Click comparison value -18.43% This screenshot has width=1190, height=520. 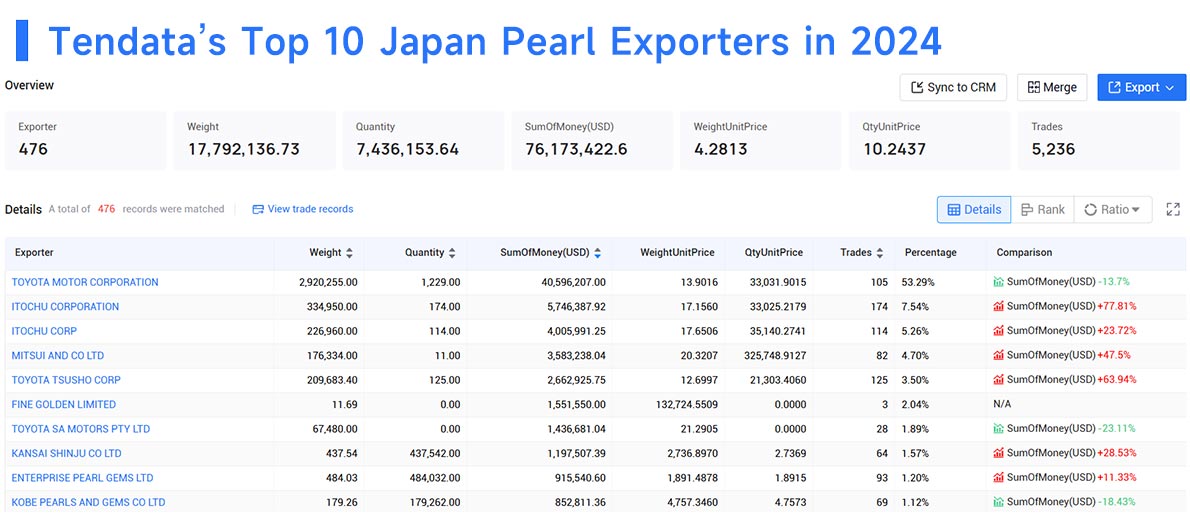pyautogui.click(x=1117, y=502)
